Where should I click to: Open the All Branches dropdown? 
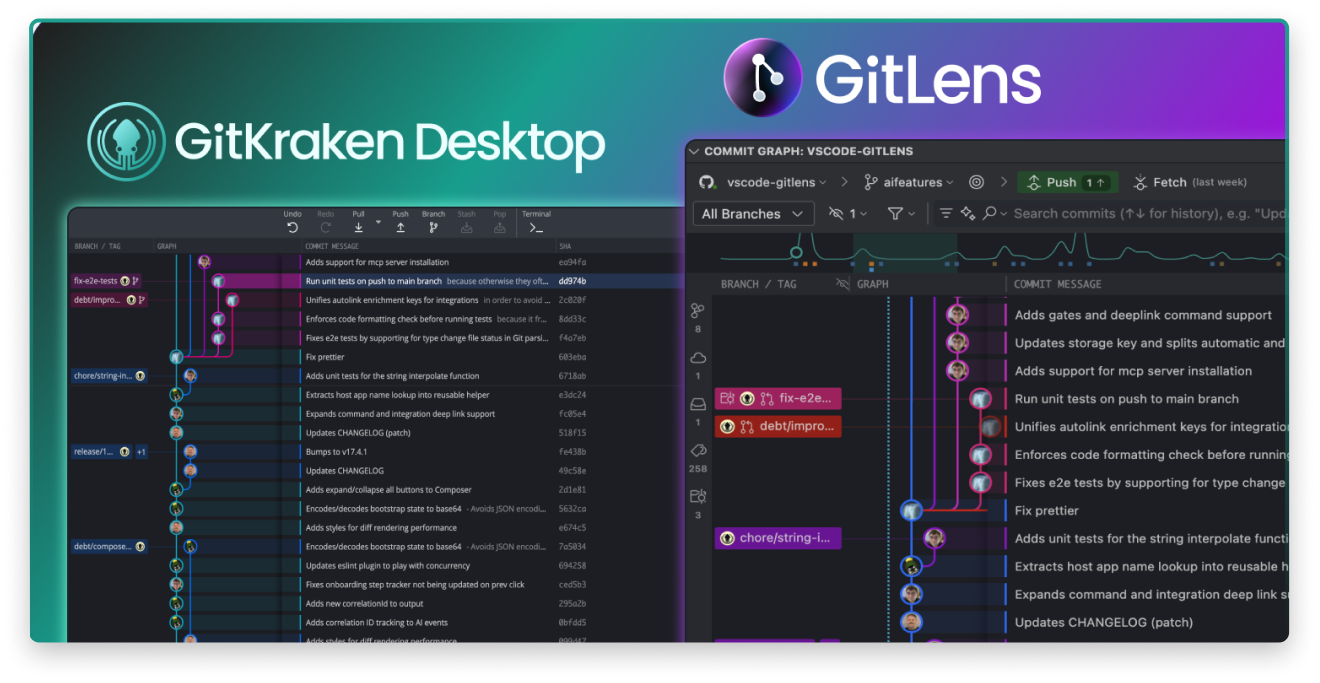pyautogui.click(x=752, y=213)
